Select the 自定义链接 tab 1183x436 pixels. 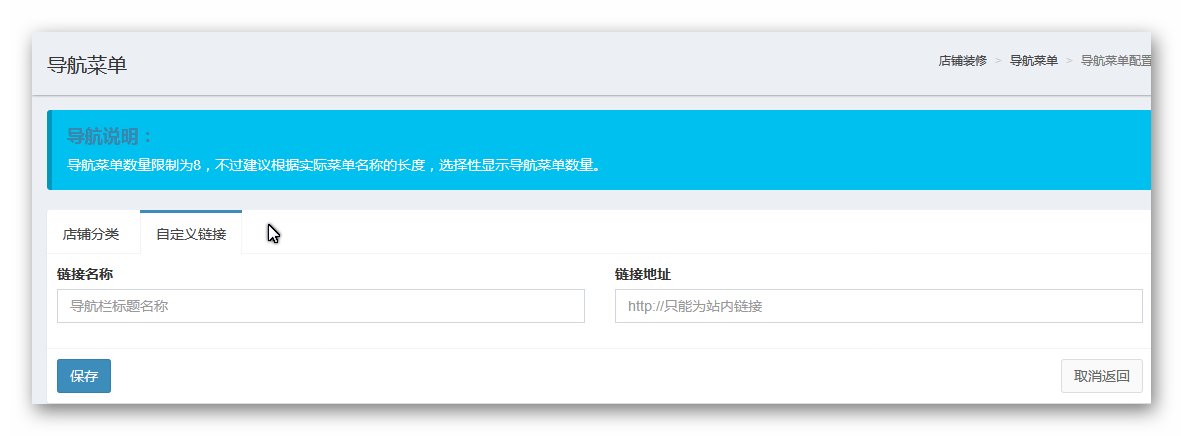191,234
